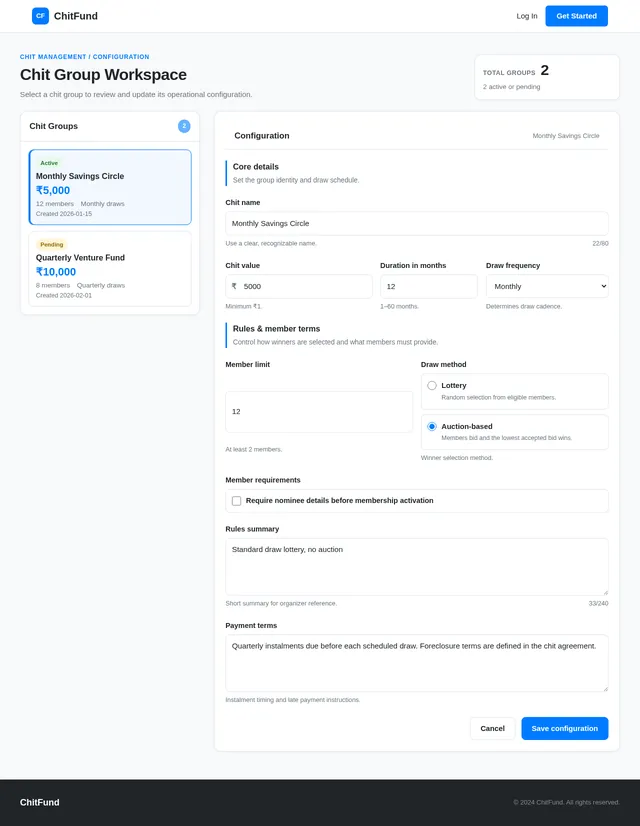
Task: Click the 22/80 character counter
Action: pyautogui.click(x=600, y=243)
